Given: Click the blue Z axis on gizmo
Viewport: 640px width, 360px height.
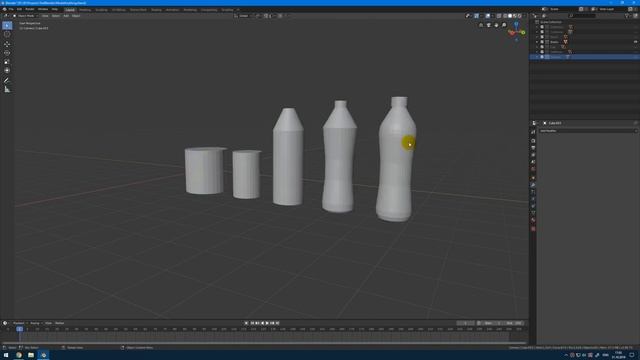Looking at the screenshot, I should coord(516,24).
